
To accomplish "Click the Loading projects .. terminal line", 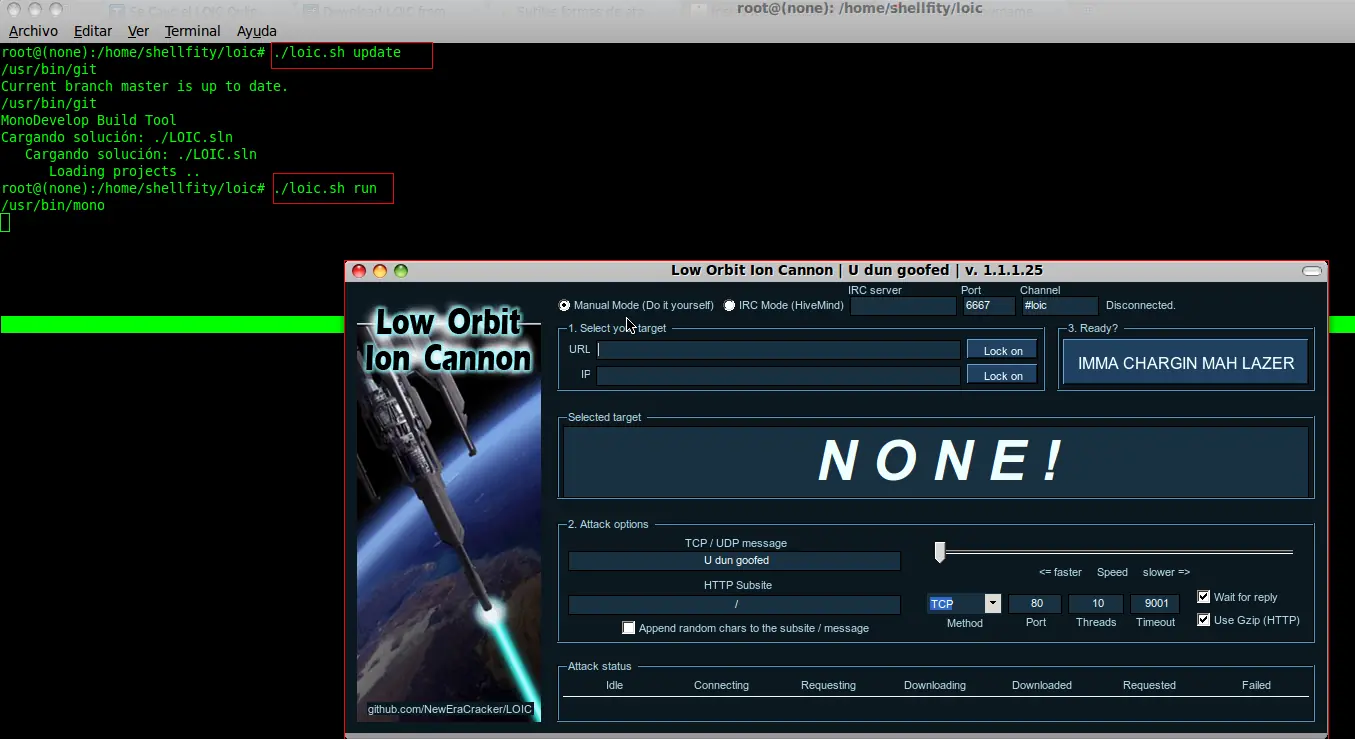I will 124,171.
